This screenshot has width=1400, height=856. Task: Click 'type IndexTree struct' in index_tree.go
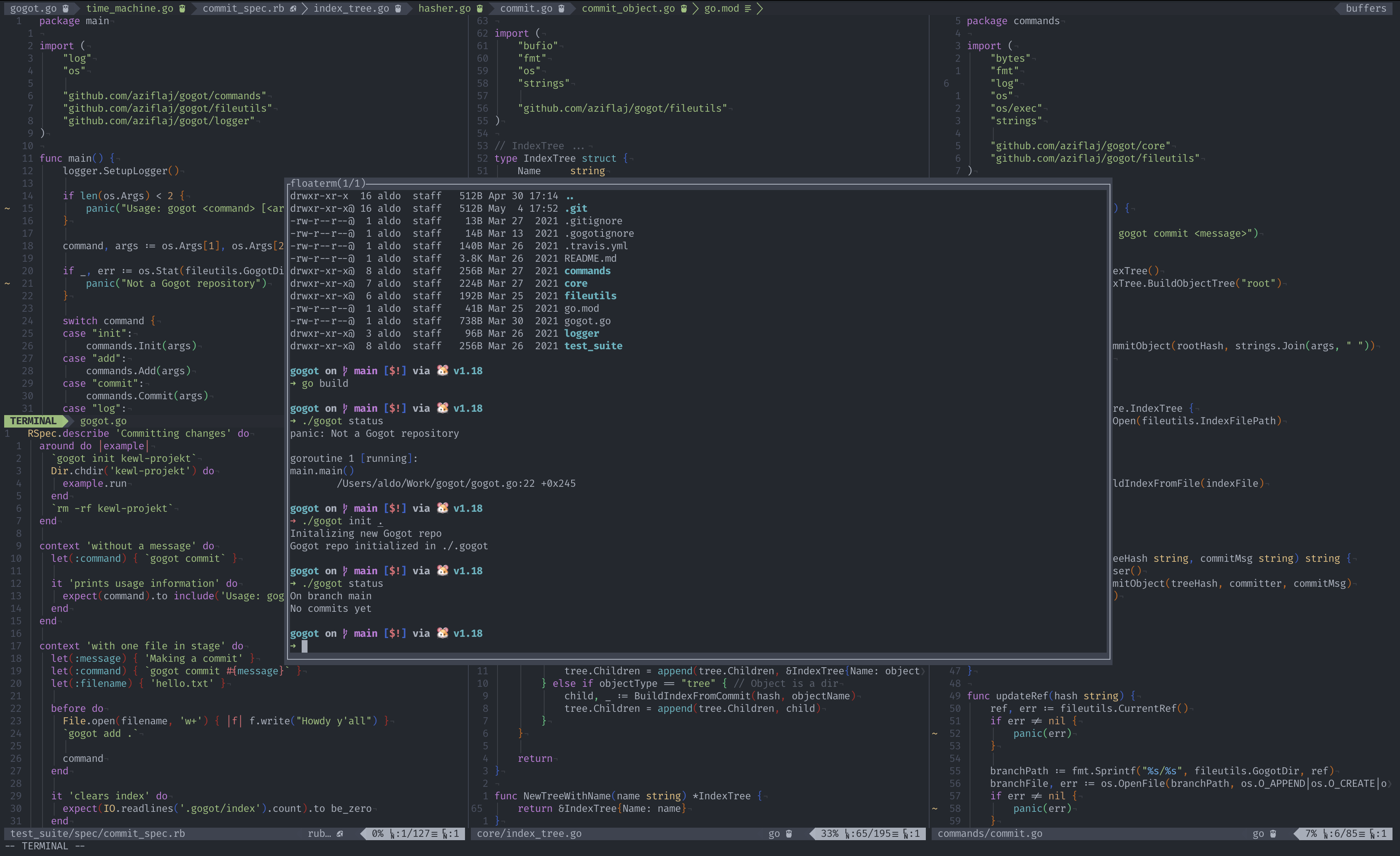(555, 158)
